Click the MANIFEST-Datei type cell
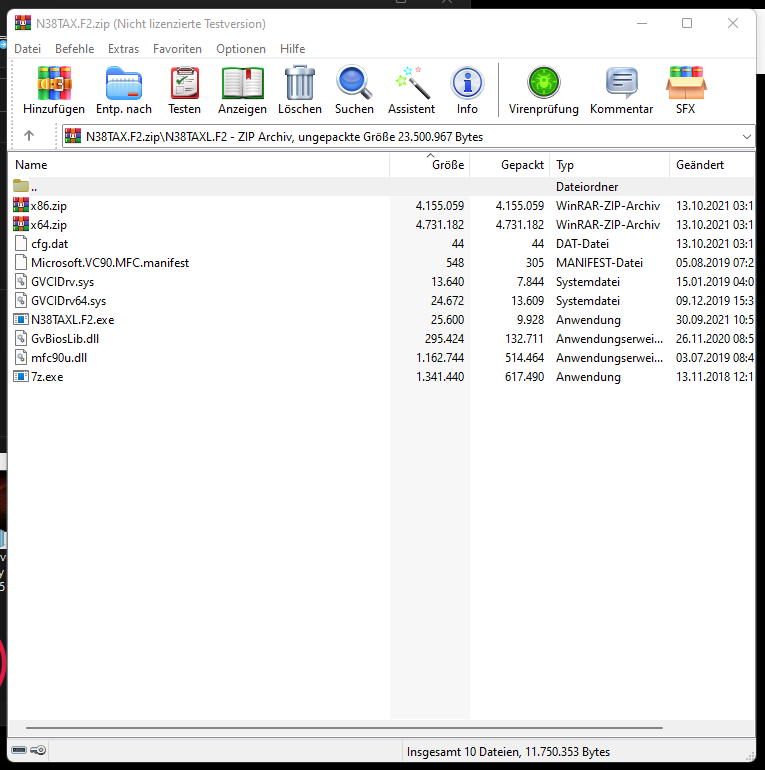The image size is (765, 770). (599, 263)
